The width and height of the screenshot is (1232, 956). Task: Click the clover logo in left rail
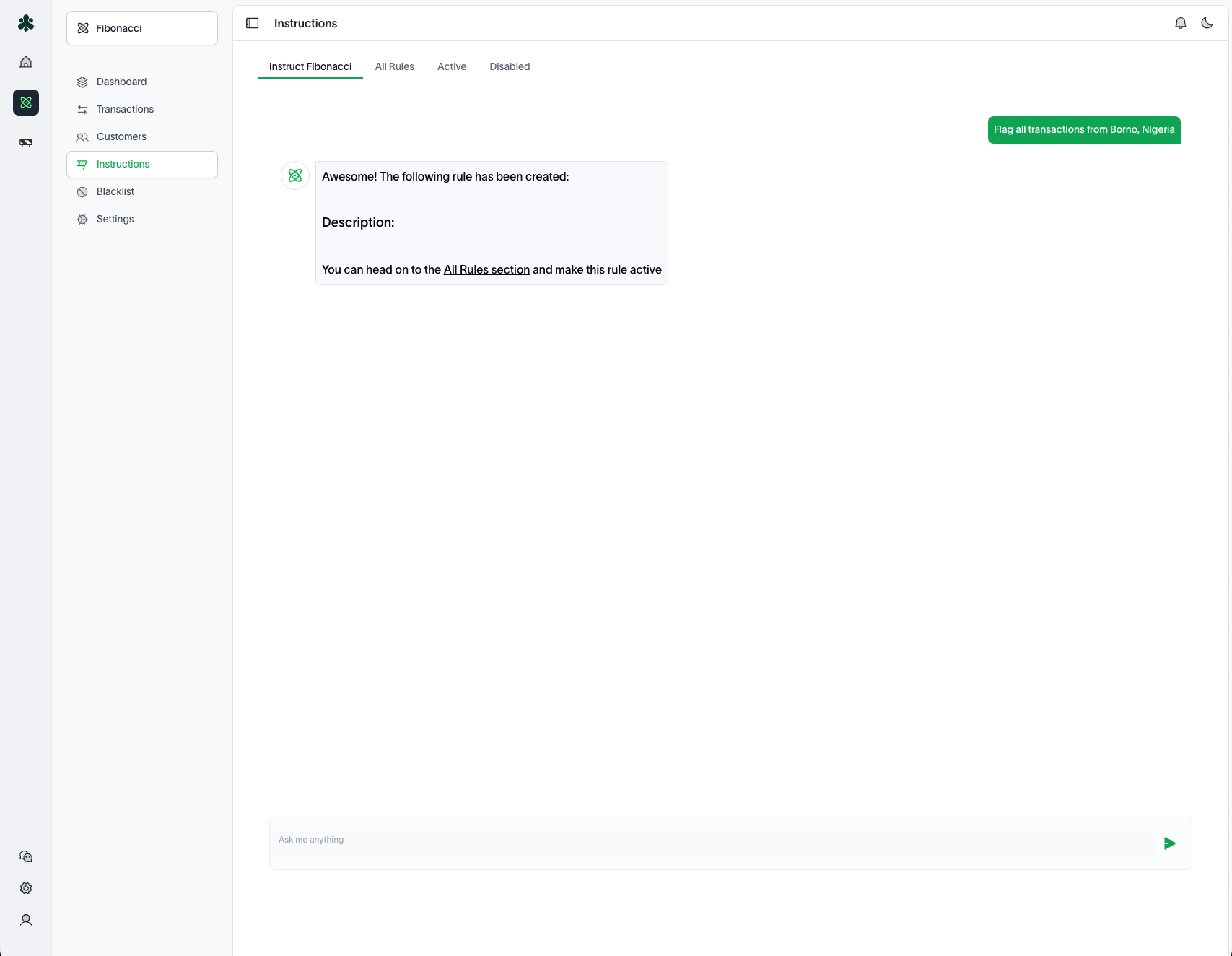26,24
